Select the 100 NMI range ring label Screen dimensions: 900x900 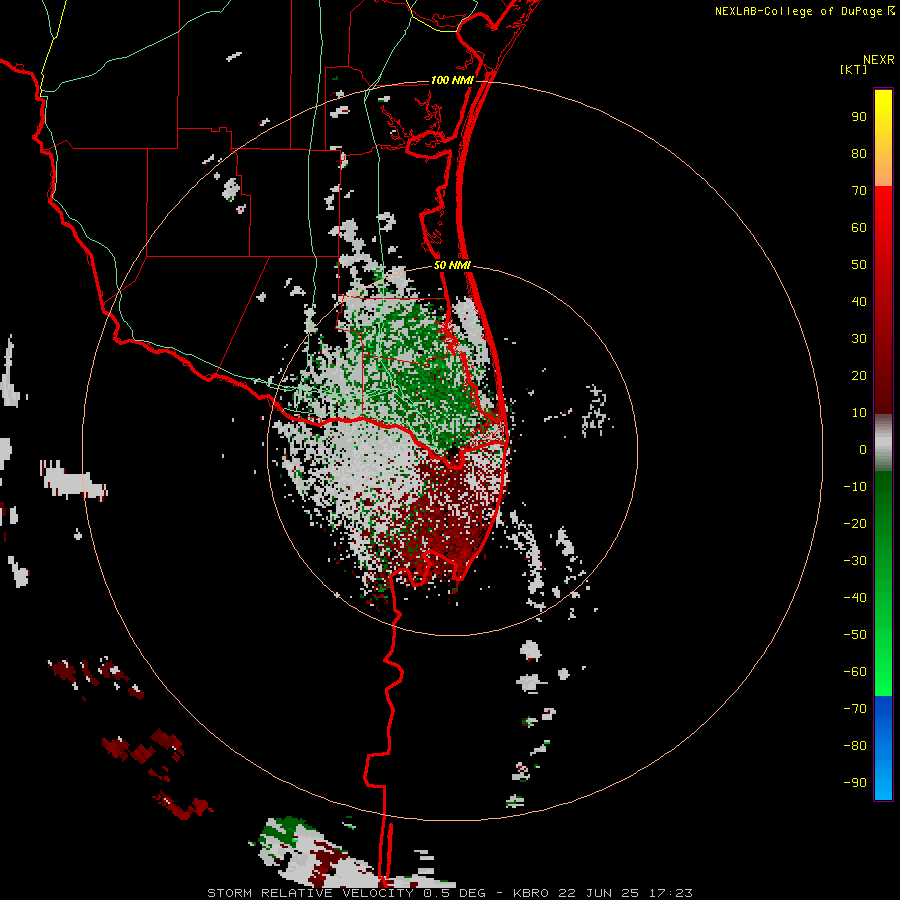[452, 80]
